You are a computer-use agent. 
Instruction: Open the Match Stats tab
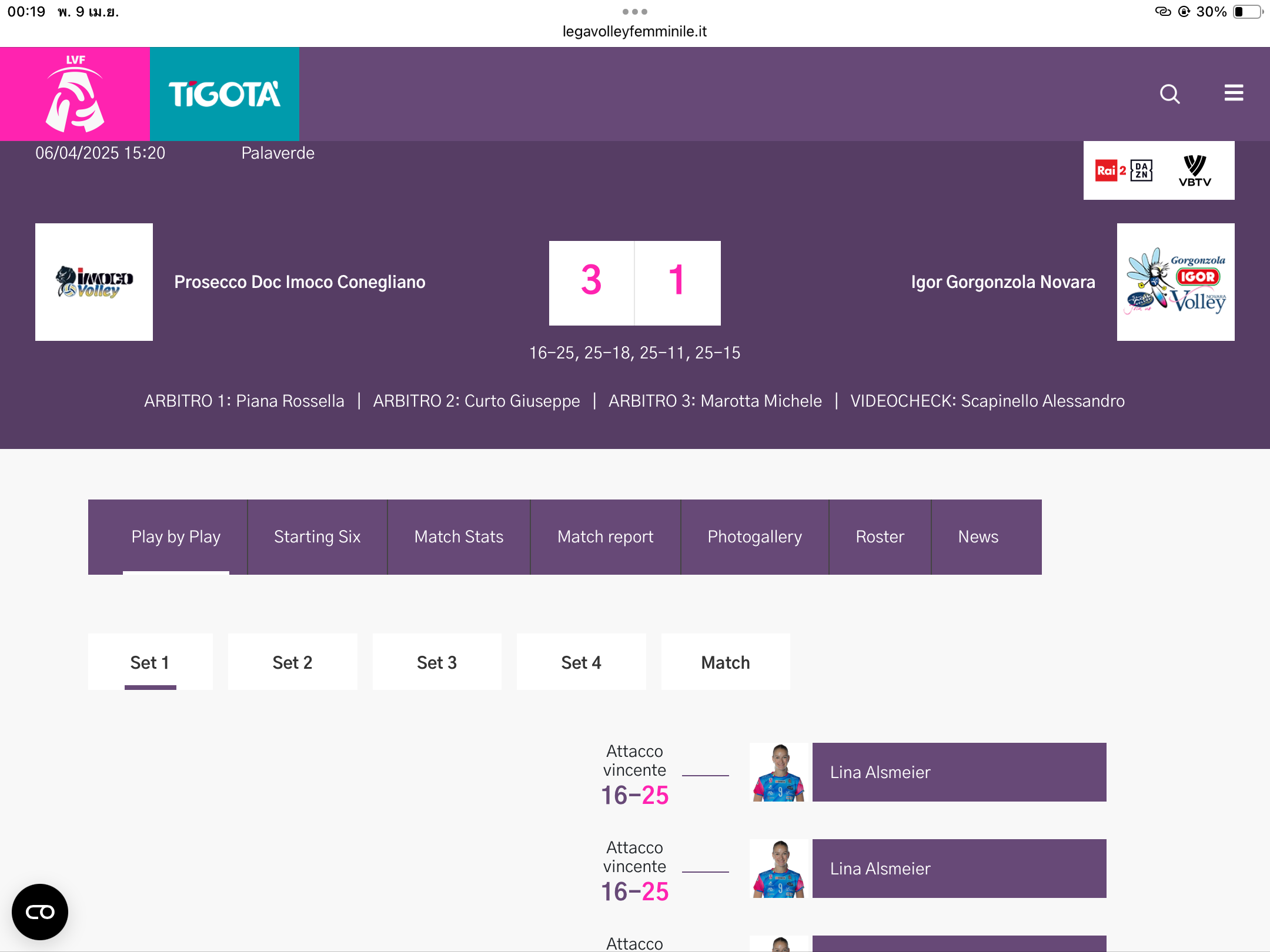[x=459, y=537]
